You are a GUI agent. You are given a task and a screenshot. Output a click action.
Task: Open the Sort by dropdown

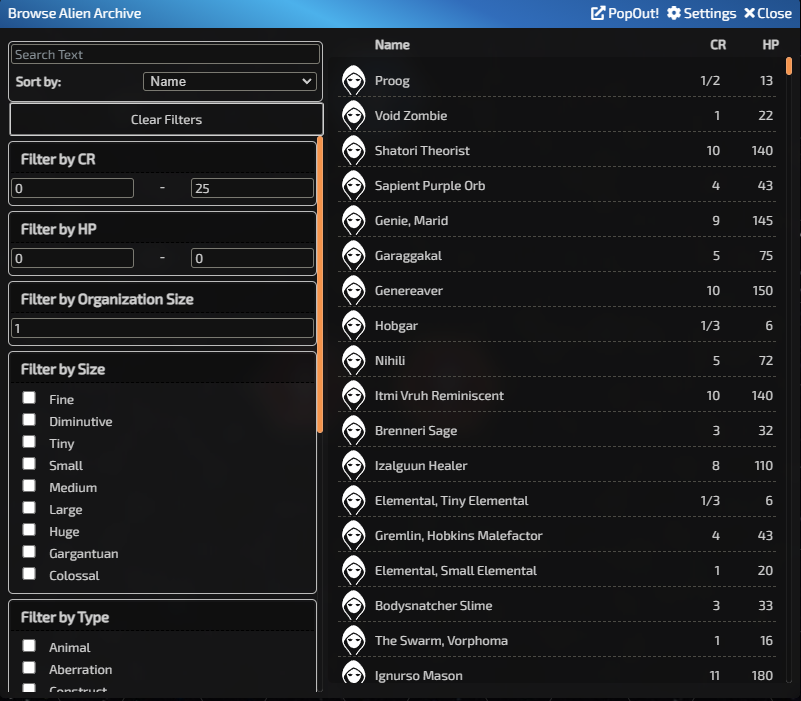click(230, 81)
